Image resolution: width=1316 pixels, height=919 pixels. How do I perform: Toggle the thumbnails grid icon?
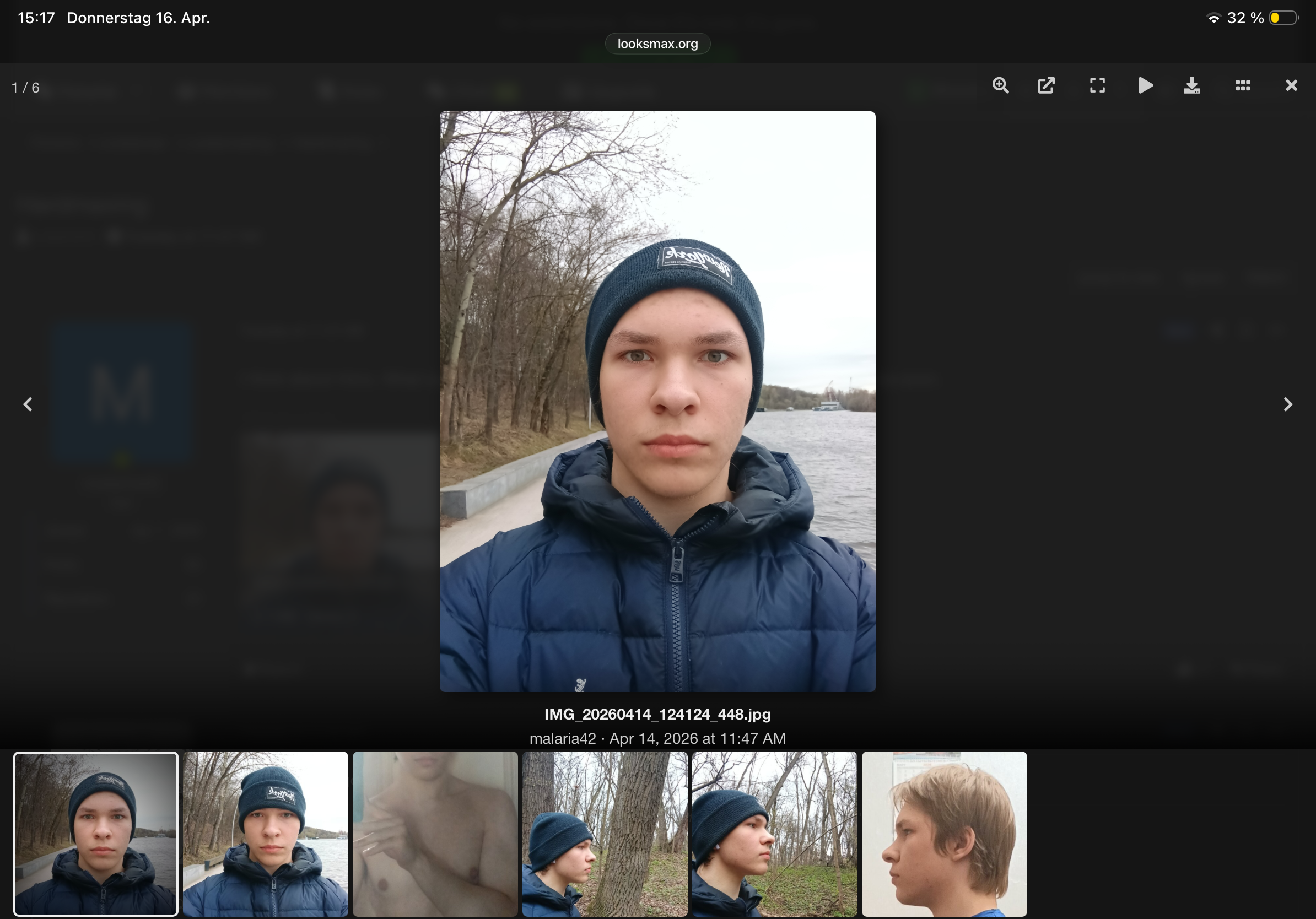pos(1243,85)
